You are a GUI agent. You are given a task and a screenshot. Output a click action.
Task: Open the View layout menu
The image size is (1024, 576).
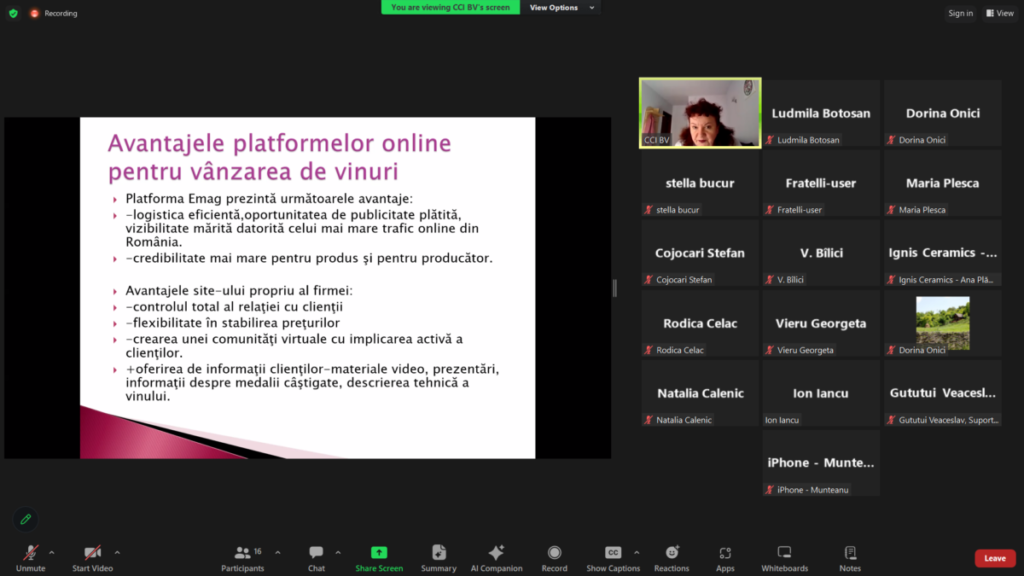tap(1000, 13)
